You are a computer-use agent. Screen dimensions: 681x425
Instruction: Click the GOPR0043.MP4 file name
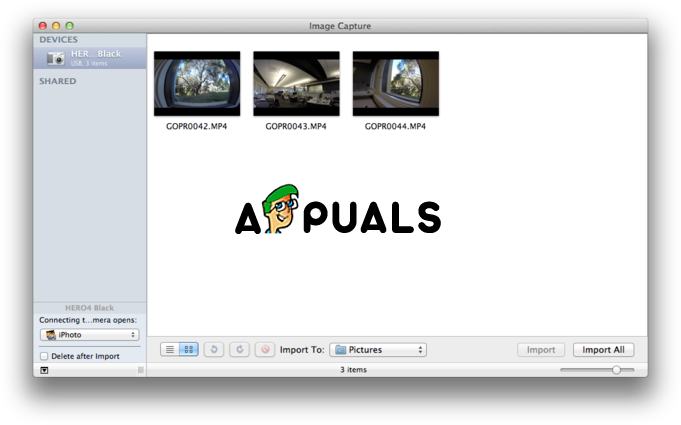pyautogui.click(x=296, y=126)
